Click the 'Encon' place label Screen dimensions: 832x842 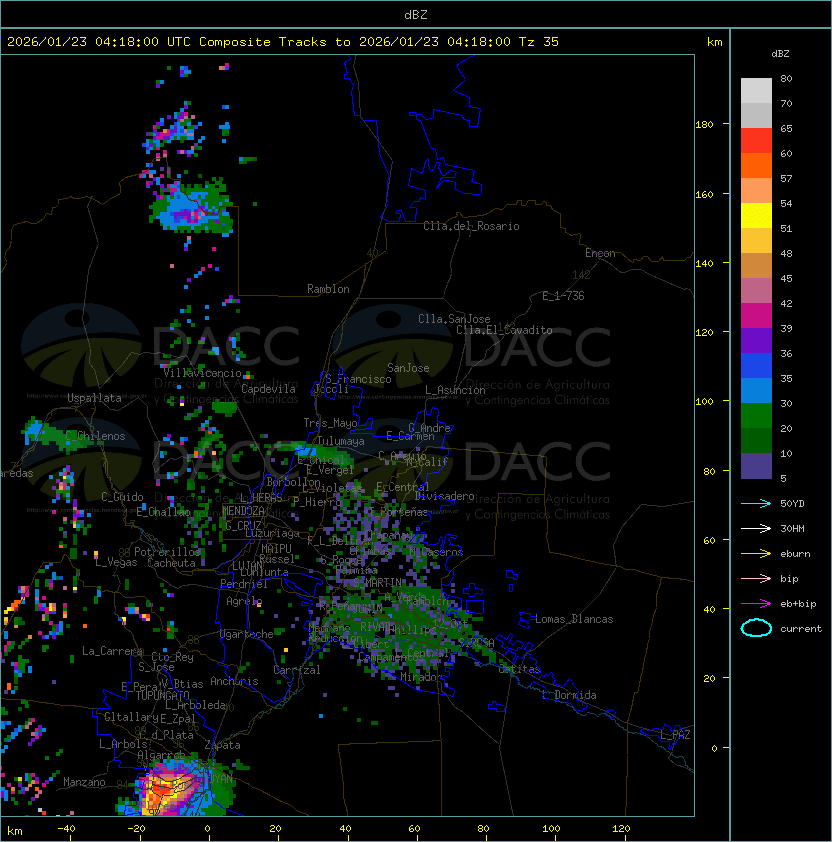(600, 253)
